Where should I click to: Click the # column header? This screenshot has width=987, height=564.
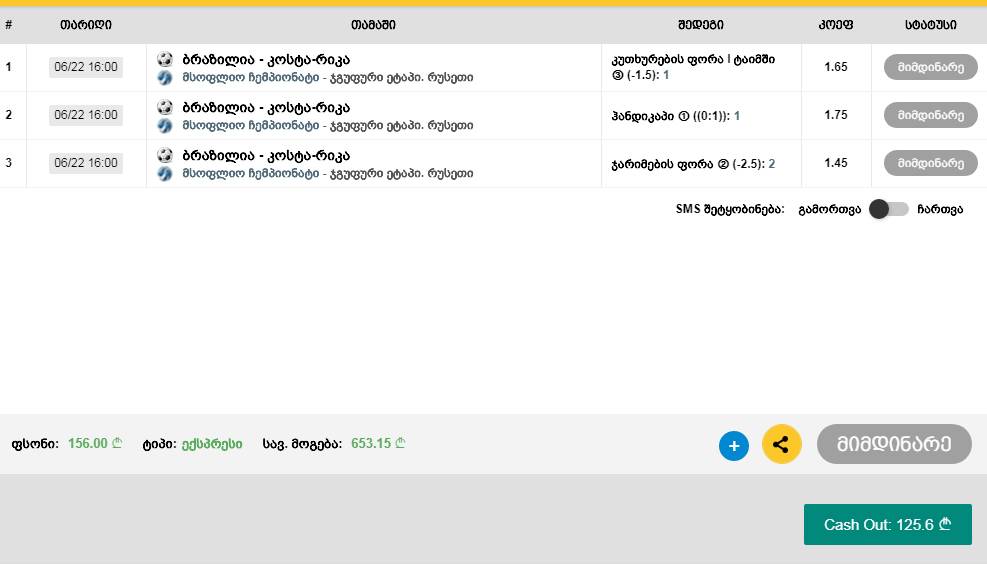coord(9,25)
